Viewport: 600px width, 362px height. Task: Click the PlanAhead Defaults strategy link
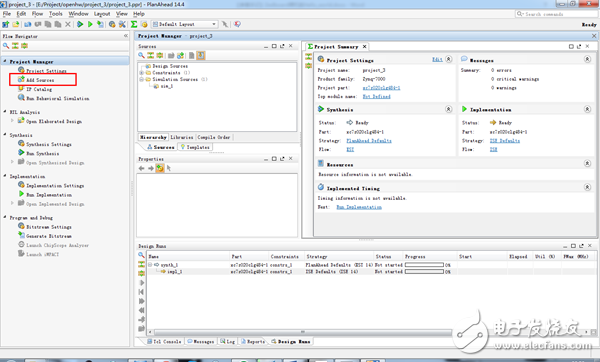tap(369, 140)
